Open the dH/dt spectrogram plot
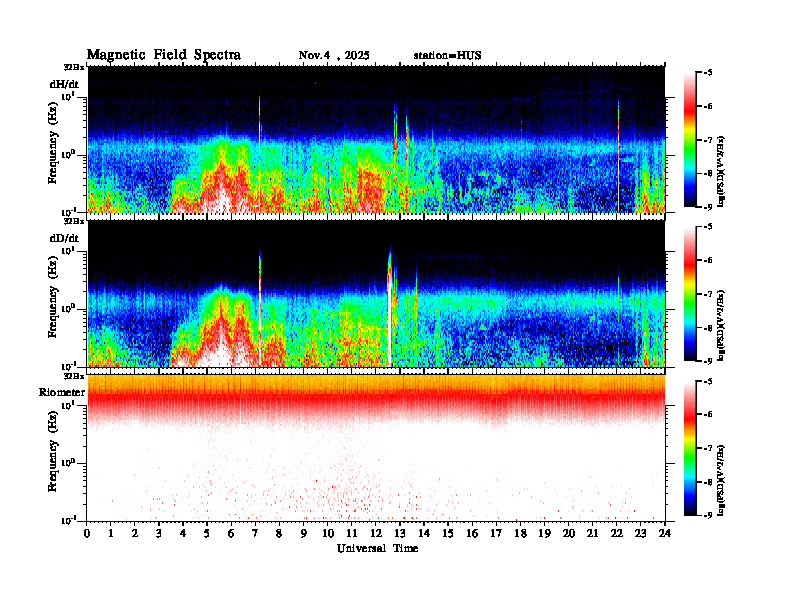 376,139
